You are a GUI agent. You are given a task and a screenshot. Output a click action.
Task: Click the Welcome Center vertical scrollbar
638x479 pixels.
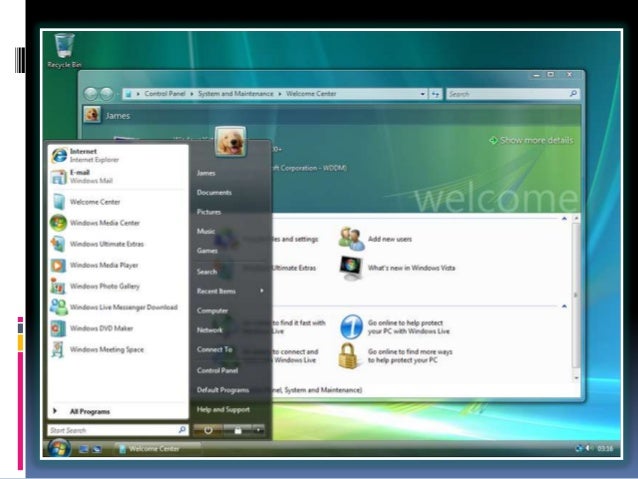(x=576, y=298)
